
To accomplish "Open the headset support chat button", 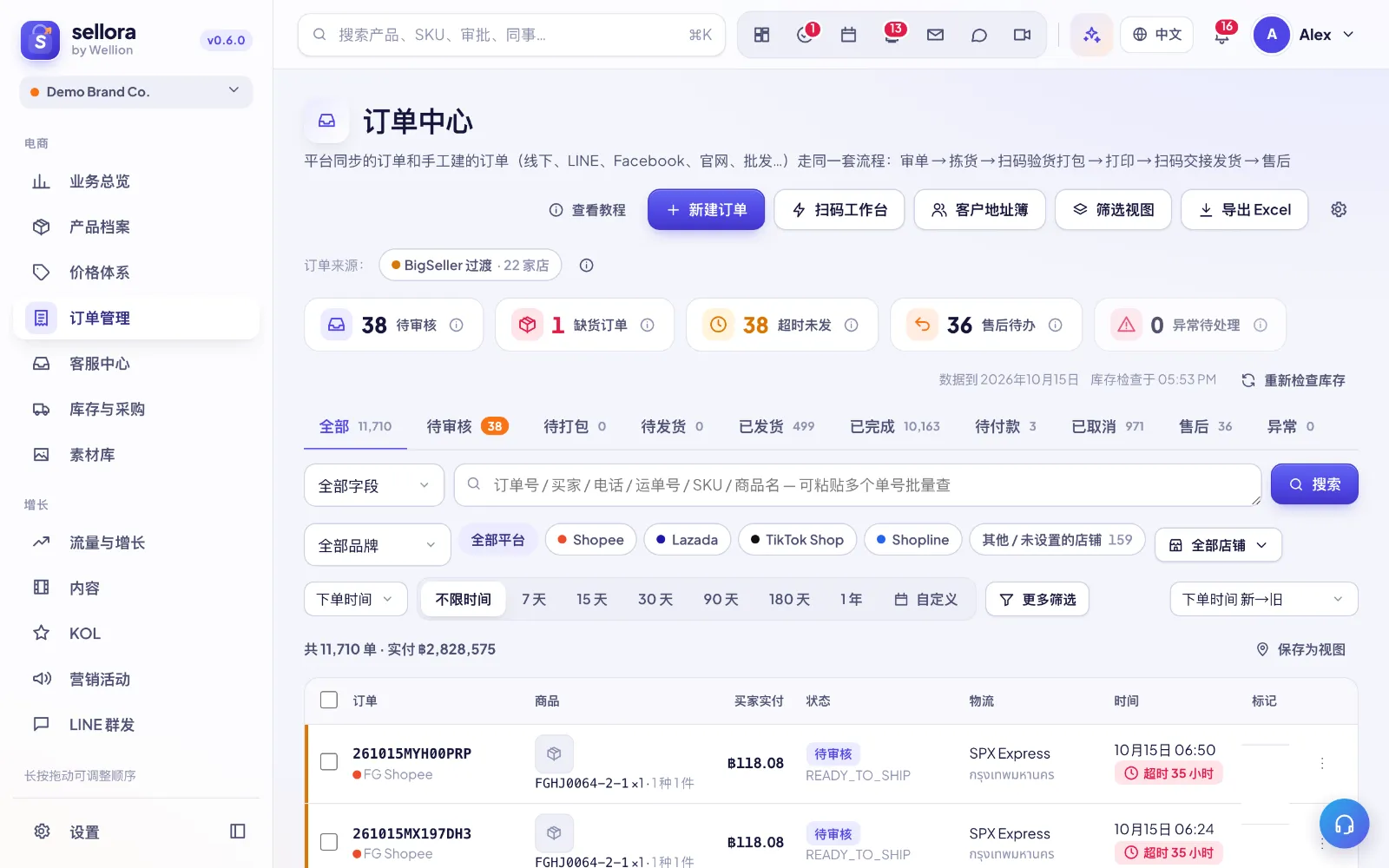I will click(x=1344, y=824).
